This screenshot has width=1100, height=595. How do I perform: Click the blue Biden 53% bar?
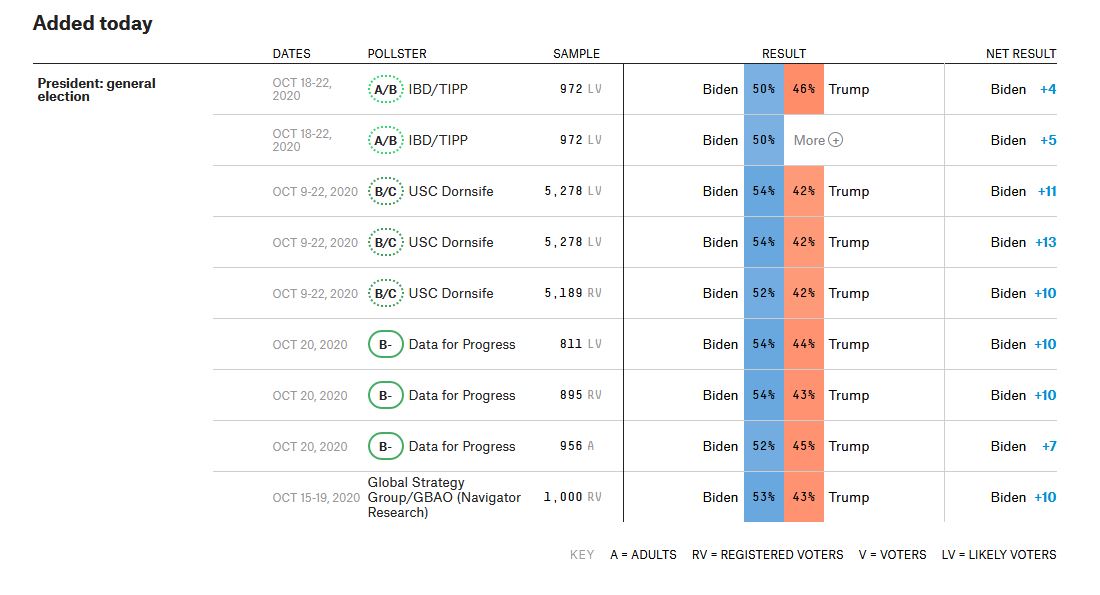[764, 497]
